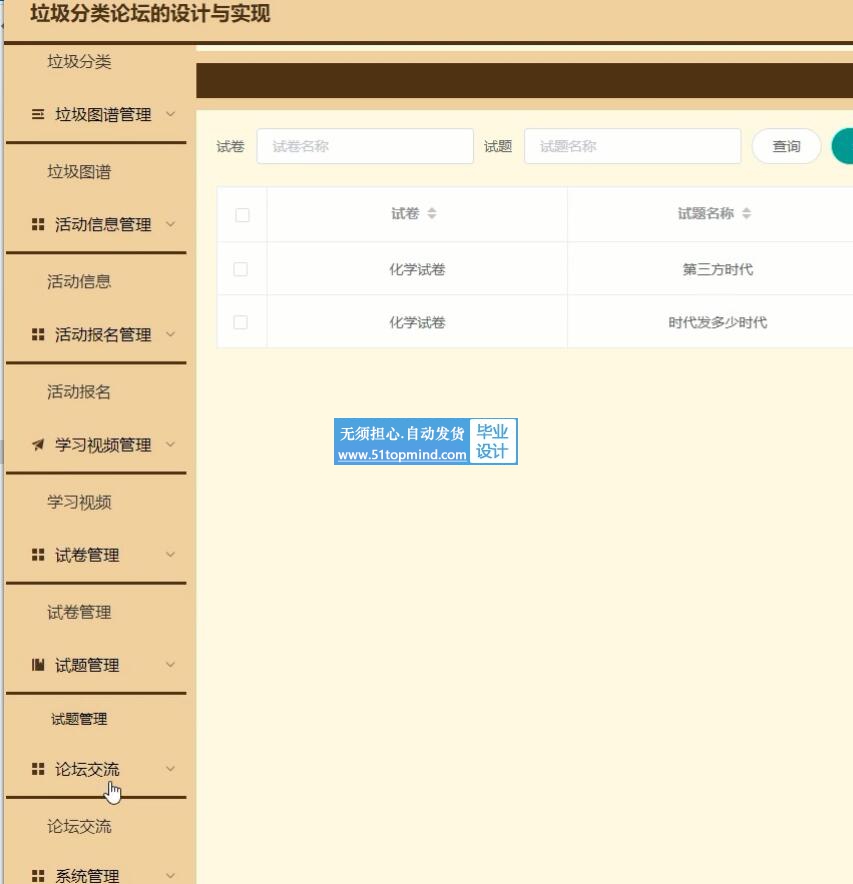Image resolution: width=853 pixels, height=884 pixels.
Task: Open 试卷管理 submenu item below header
Action: pos(79,612)
